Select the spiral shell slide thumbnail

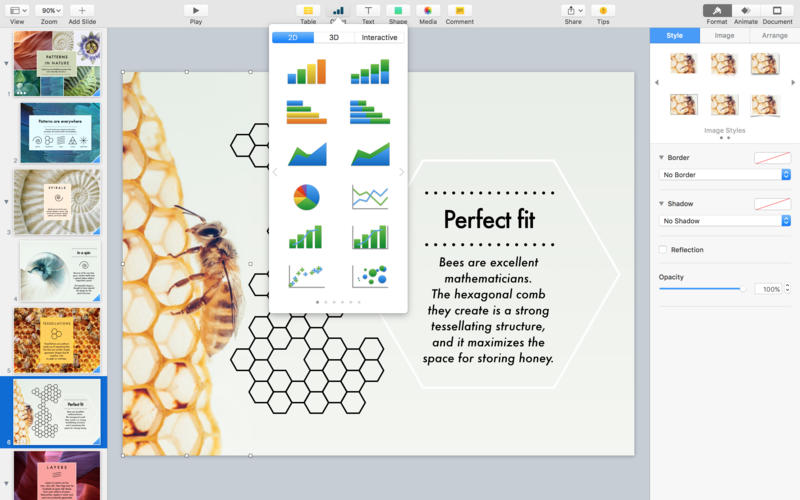[x=57, y=202]
